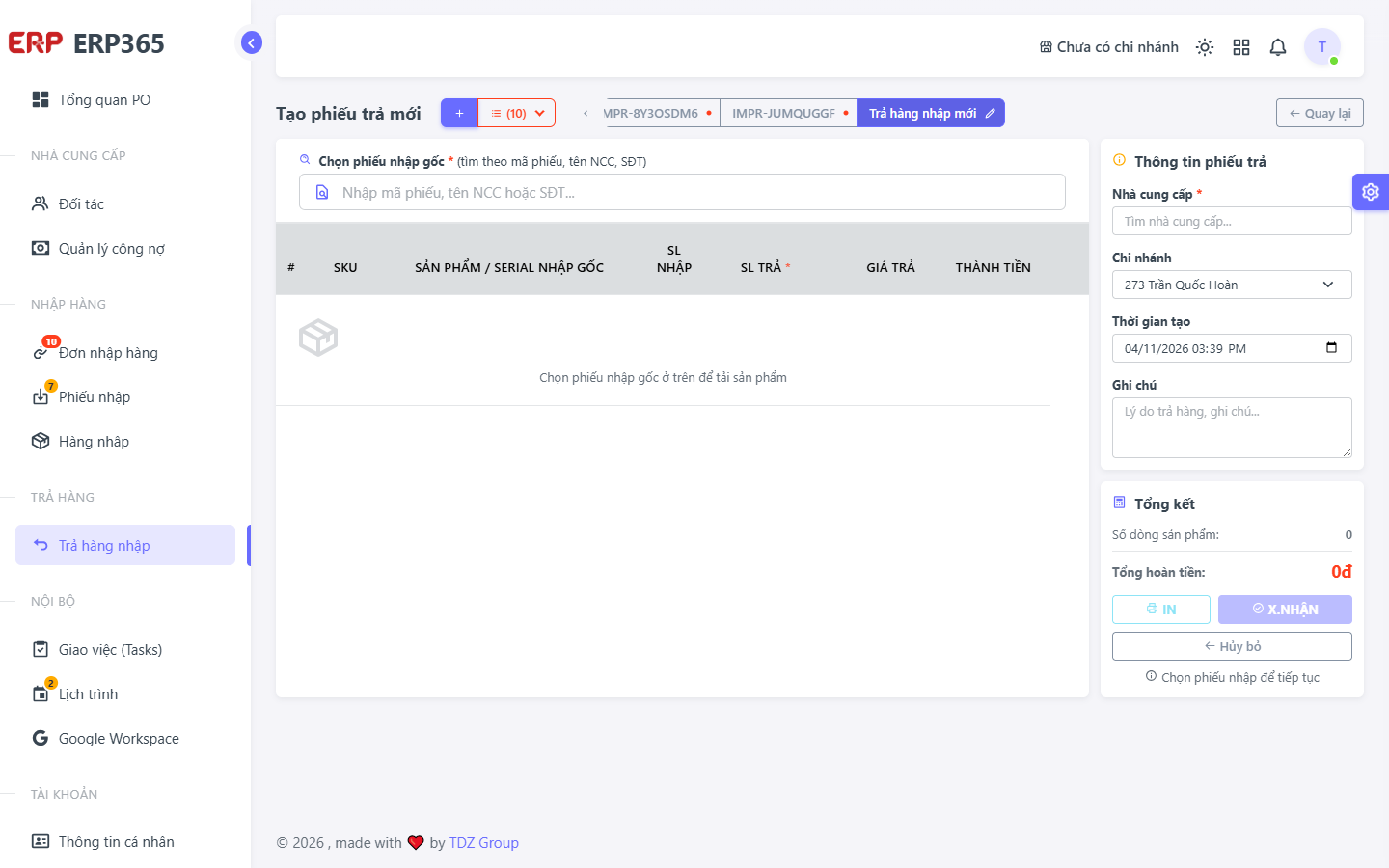The height and width of the screenshot is (868, 1389).
Task: Select Trả hàng nhập sidebar item
Action: (125, 545)
